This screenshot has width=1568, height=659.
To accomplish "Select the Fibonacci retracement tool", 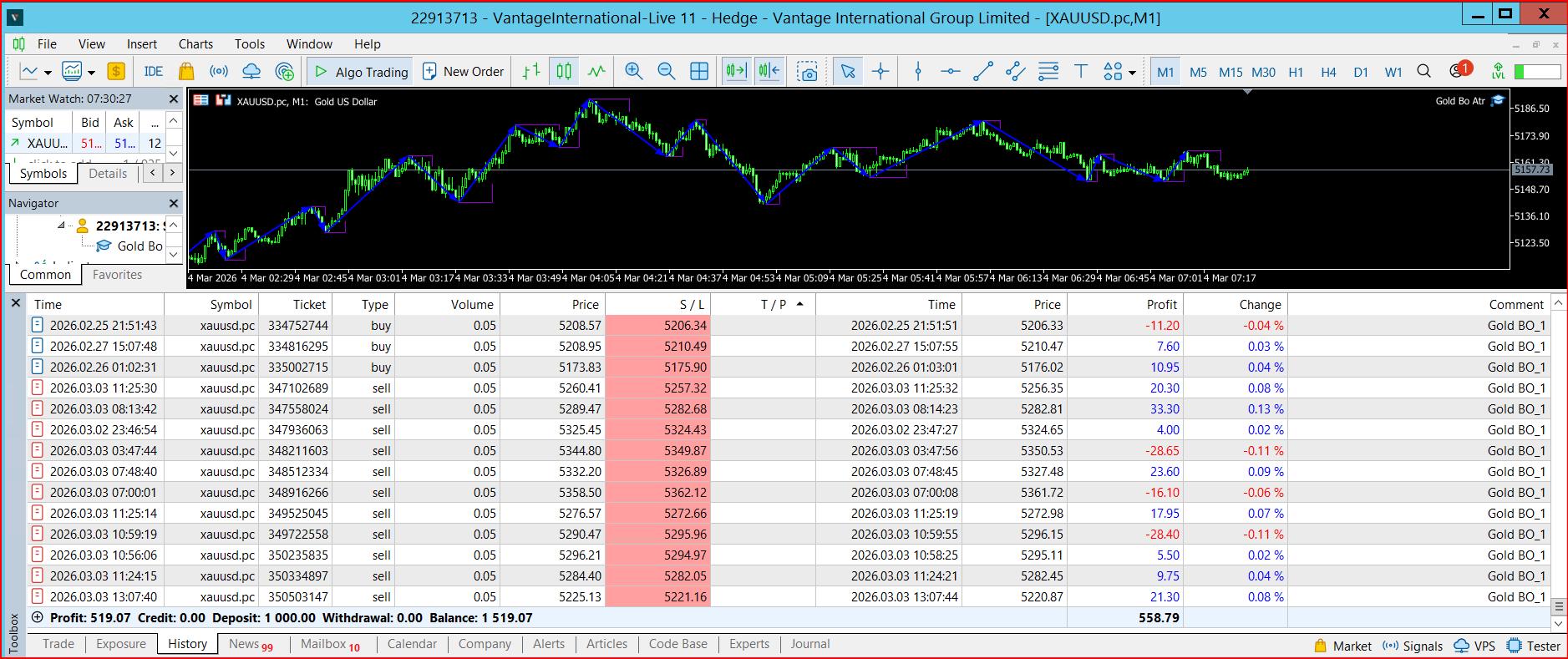I will [x=1048, y=72].
